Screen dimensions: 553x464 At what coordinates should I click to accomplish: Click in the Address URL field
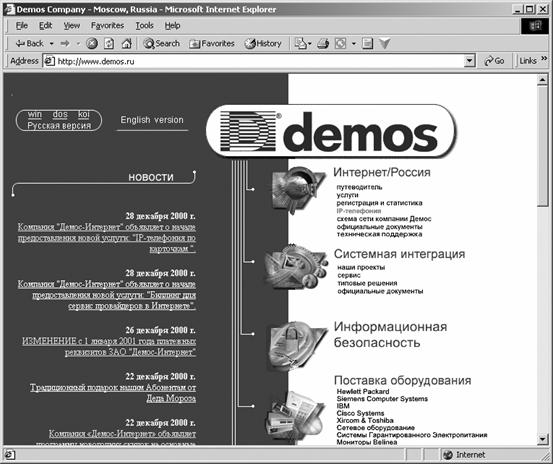pyautogui.click(x=259, y=61)
